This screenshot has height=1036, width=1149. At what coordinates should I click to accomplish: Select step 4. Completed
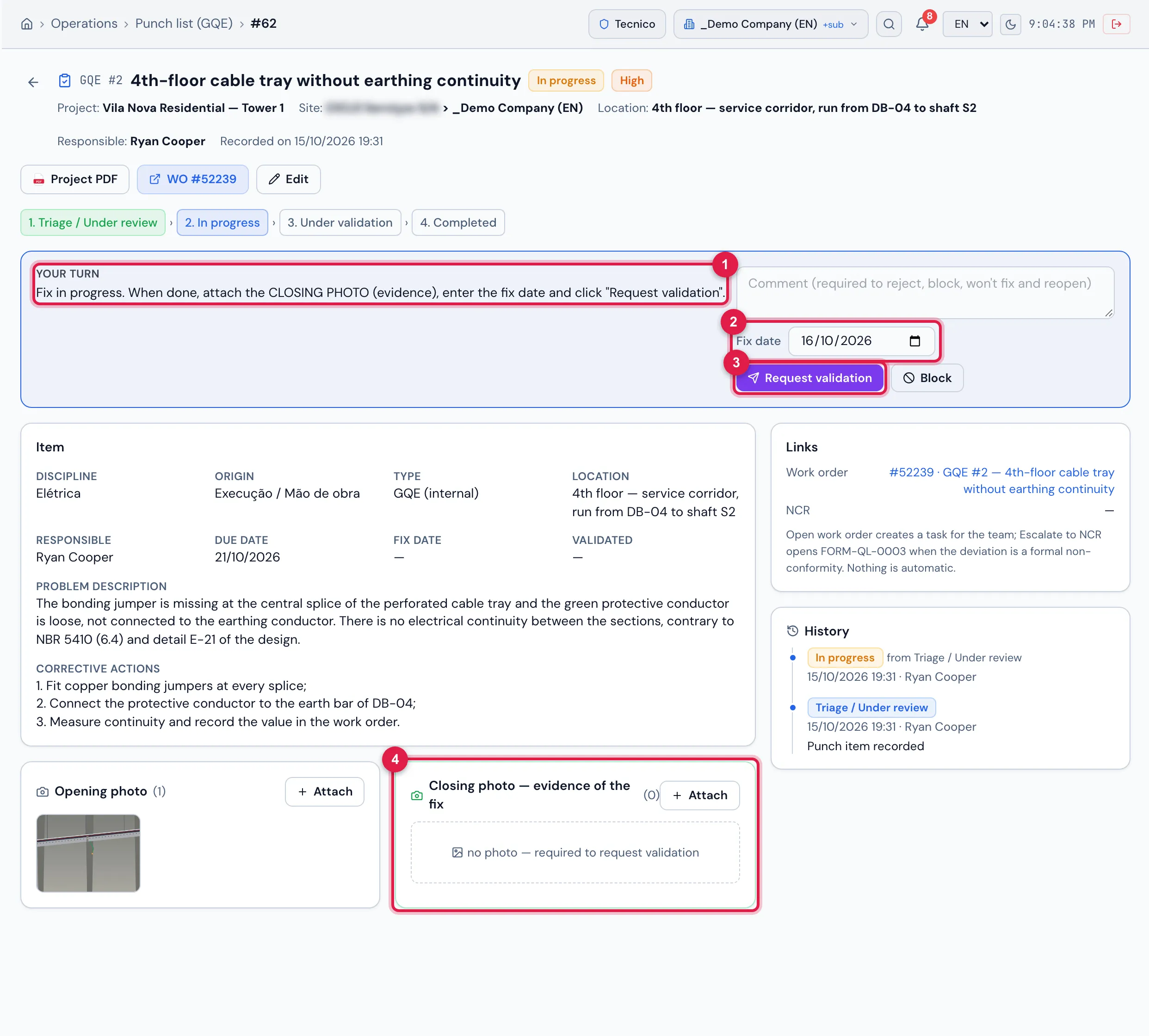coord(458,222)
